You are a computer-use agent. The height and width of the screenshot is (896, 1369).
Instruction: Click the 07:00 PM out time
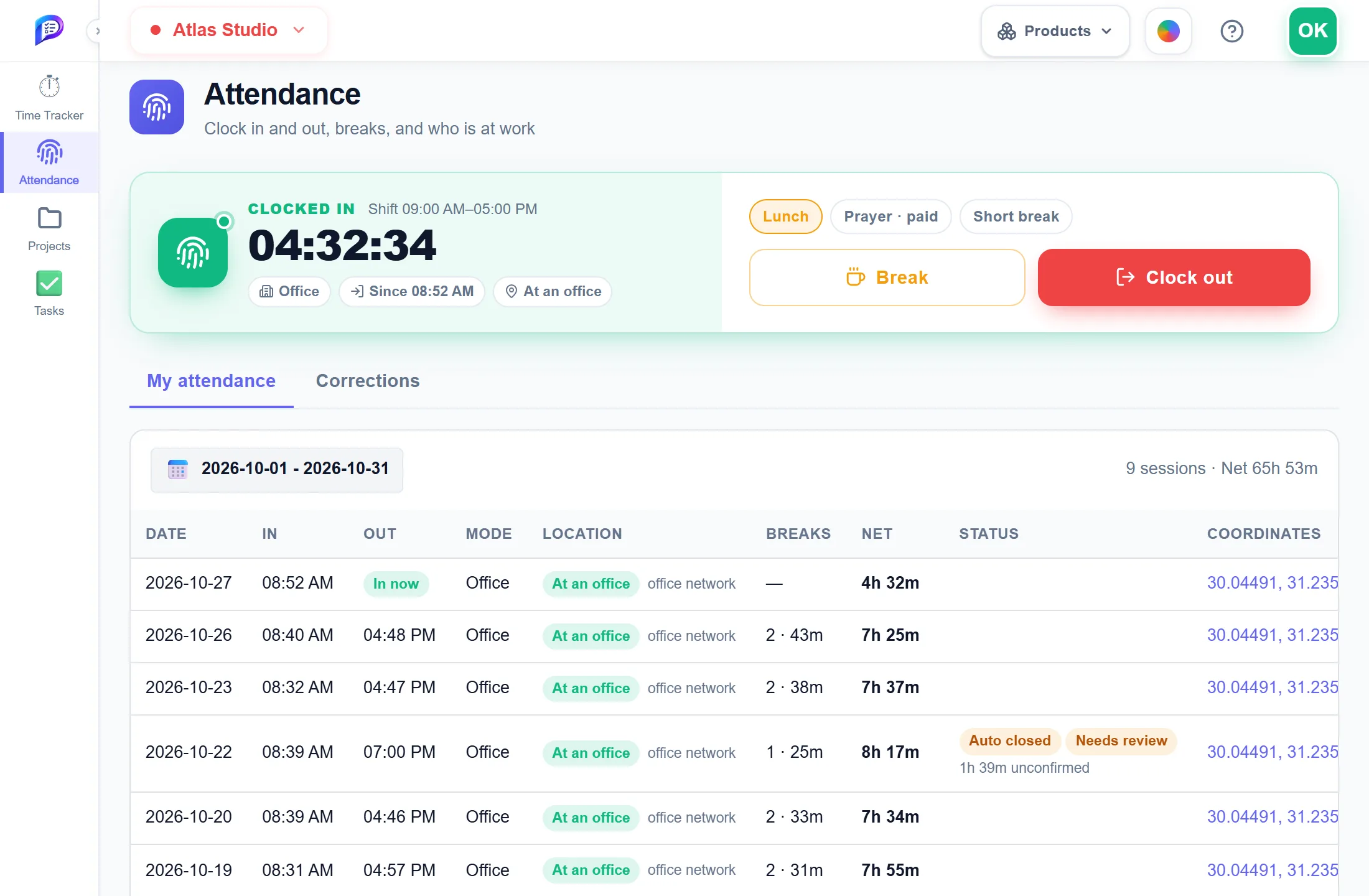click(399, 752)
